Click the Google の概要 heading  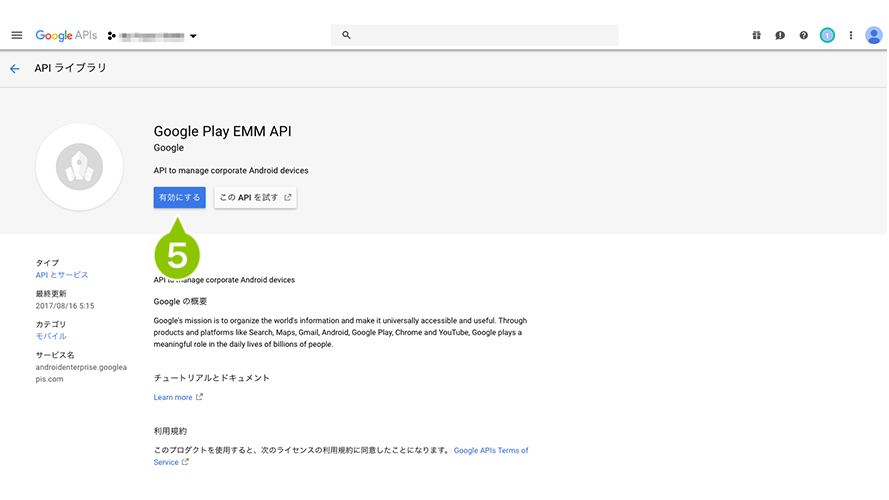pyautogui.click(x=180, y=301)
